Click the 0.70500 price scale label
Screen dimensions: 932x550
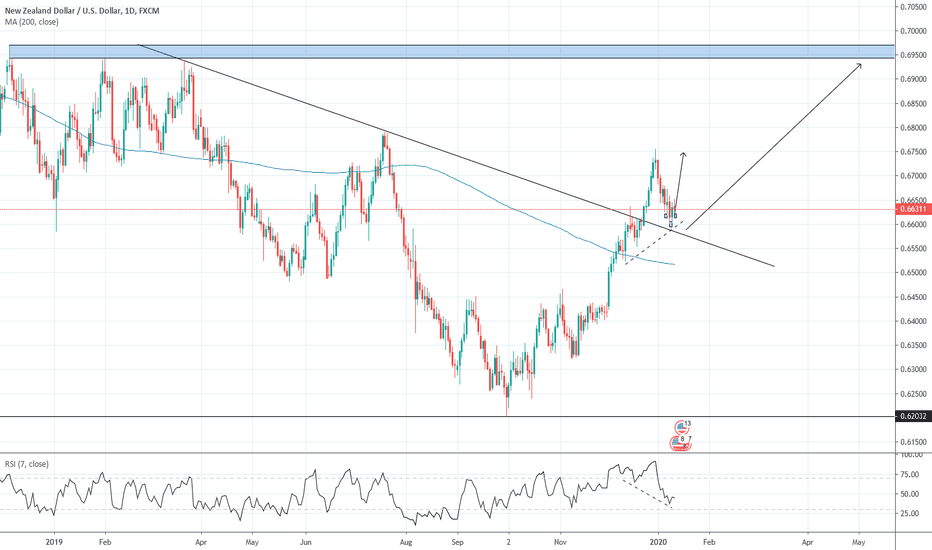pyautogui.click(x=912, y=6)
